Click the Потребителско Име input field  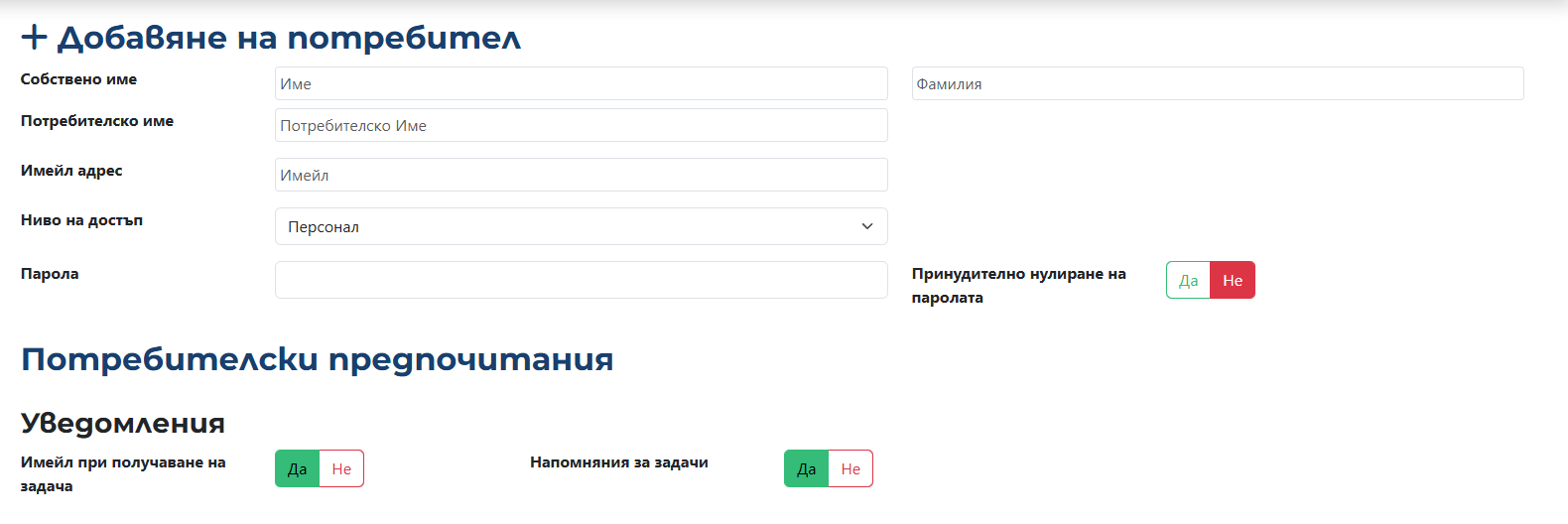pyautogui.click(x=581, y=125)
